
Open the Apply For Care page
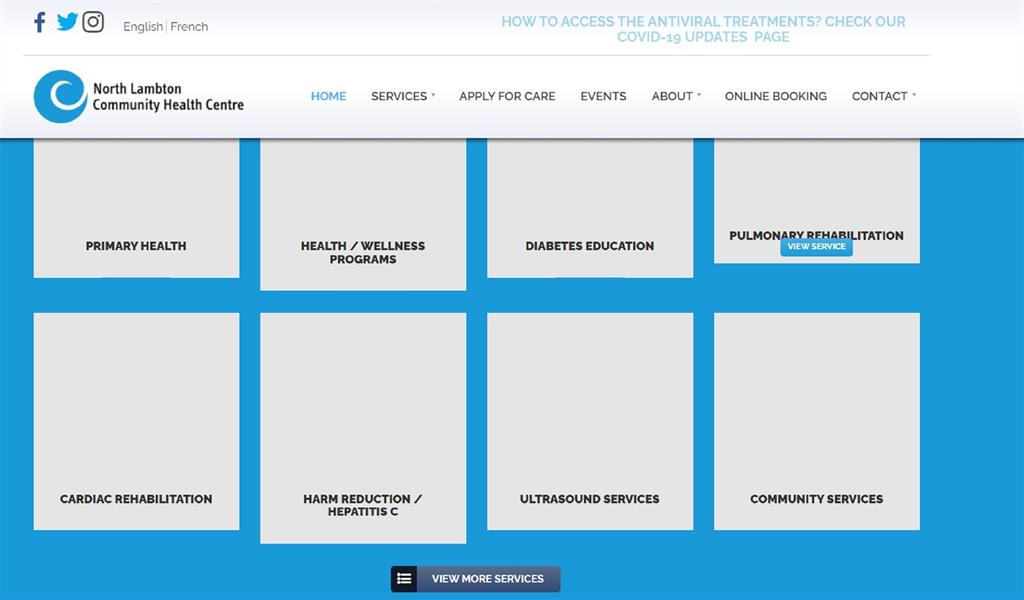[507, 96]
